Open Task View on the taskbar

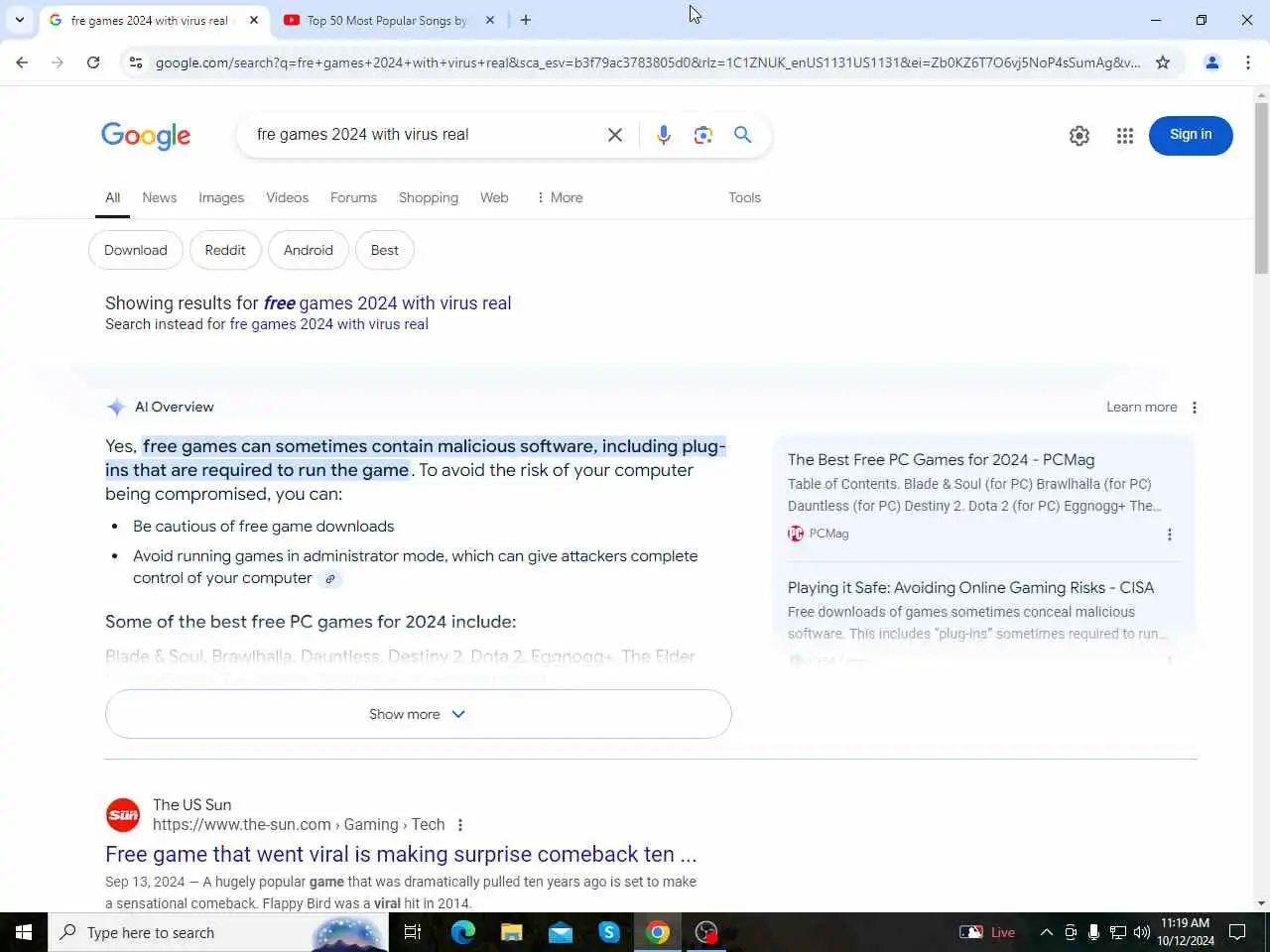[413, 932]
